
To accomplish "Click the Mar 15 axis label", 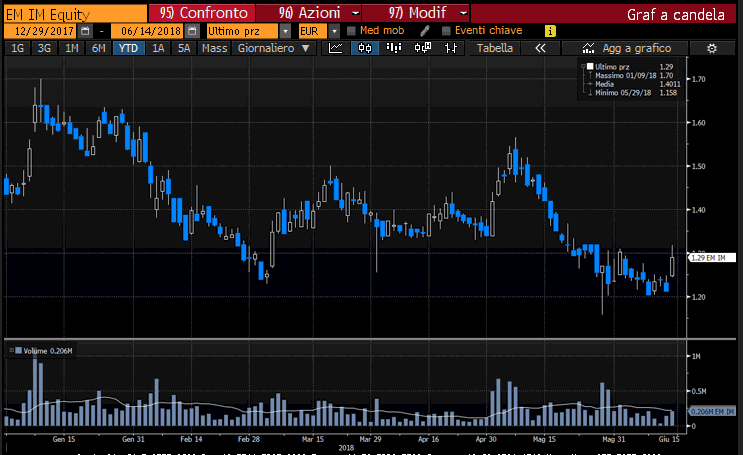I will [x=313, y=439].
